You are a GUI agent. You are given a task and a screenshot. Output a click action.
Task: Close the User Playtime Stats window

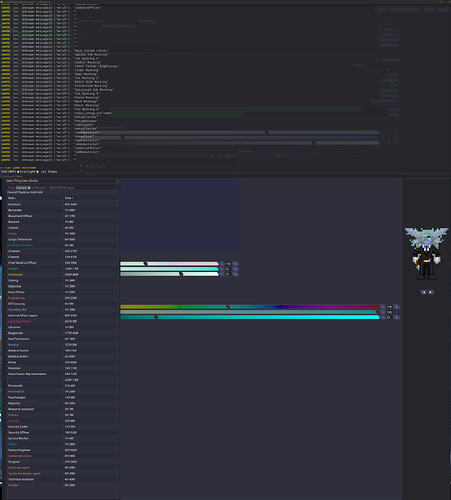[117, 181]
